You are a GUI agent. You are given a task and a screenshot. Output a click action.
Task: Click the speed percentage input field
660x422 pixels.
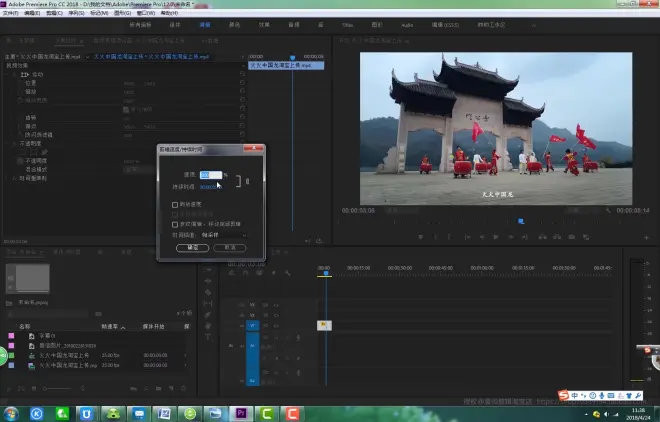(211, 175)
